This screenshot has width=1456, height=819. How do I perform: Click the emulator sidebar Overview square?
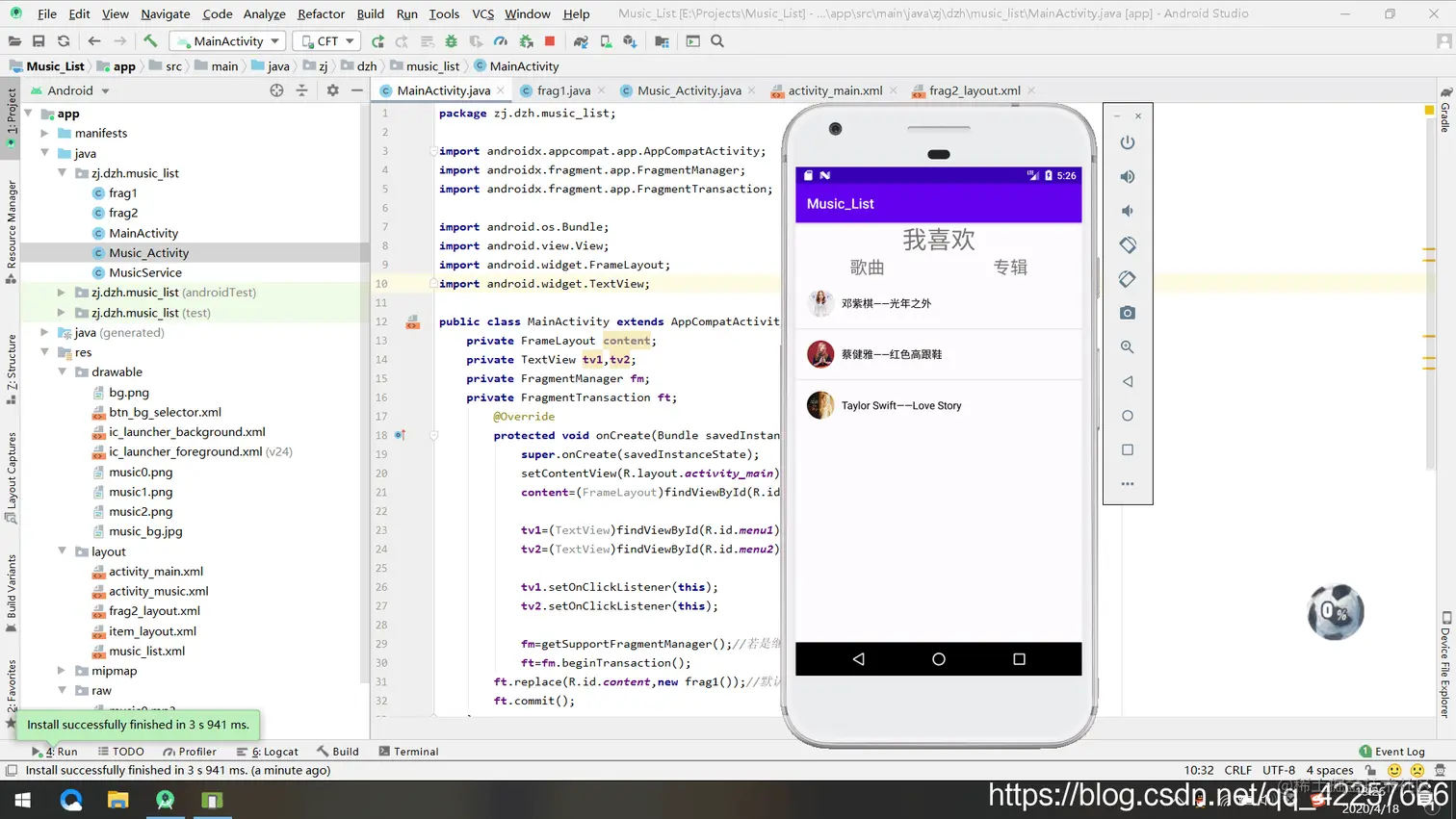coord(1128,449)
